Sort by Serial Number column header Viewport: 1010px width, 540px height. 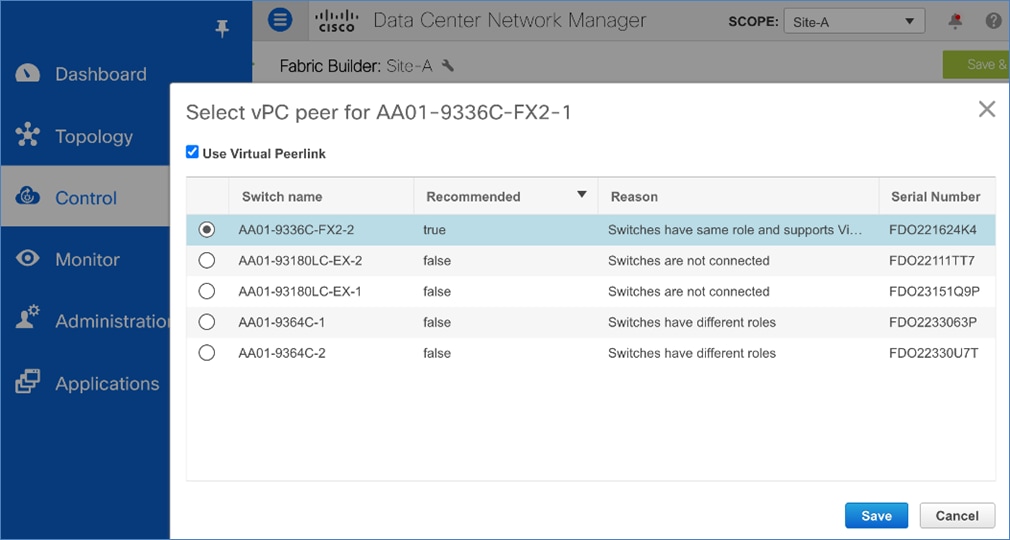pyautogui.click(x=937, y=197)
